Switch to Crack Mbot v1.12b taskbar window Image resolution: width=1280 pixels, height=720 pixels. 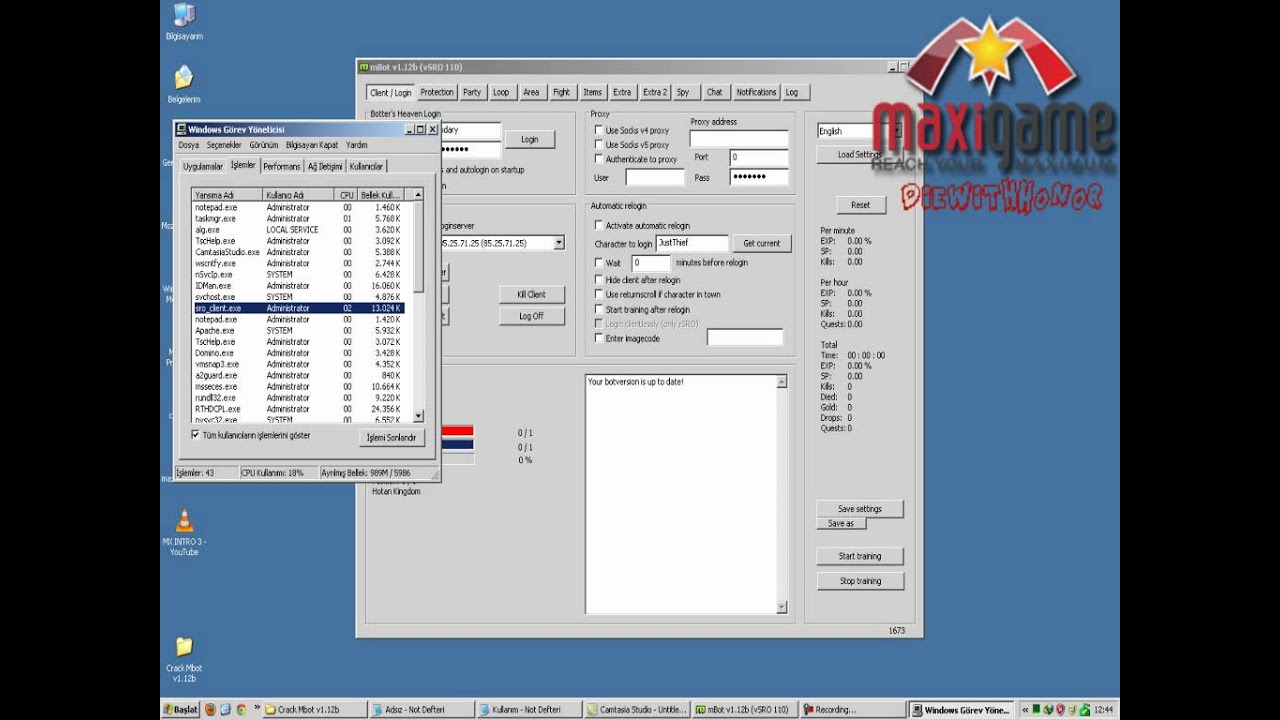pyautogui.click(x=313, y=710)
